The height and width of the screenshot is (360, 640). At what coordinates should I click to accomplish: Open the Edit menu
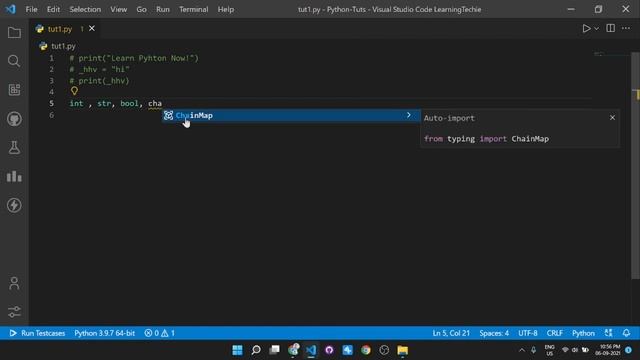[53, 9]
